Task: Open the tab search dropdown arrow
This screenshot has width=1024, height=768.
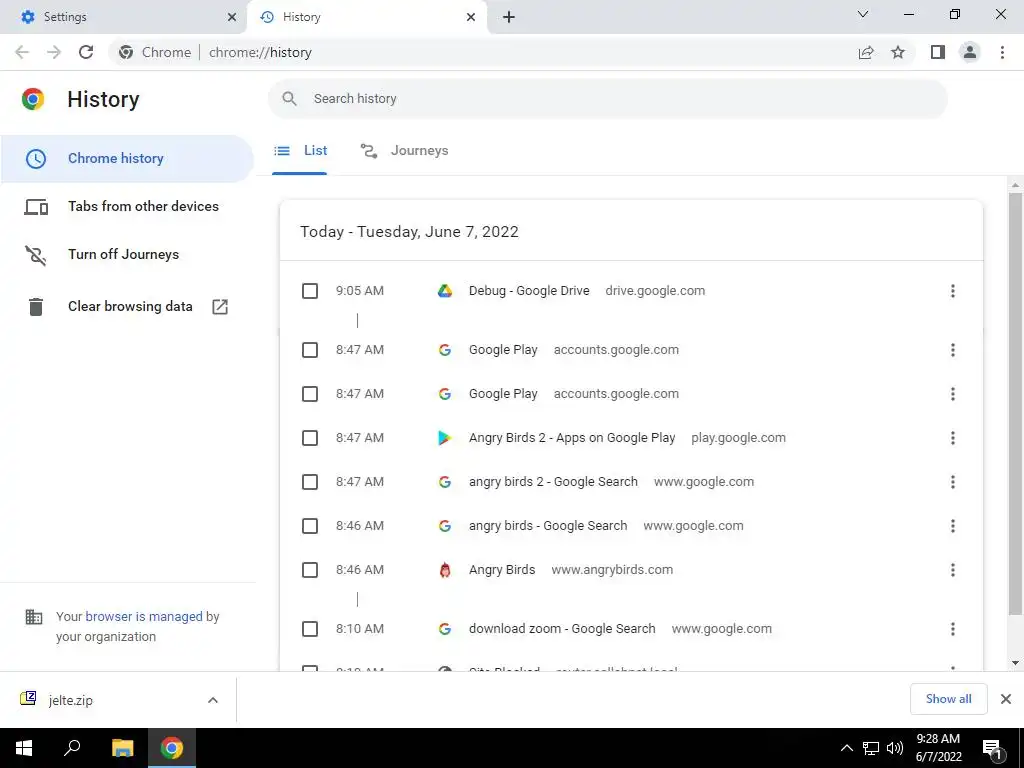Action: tap(863, 14)
